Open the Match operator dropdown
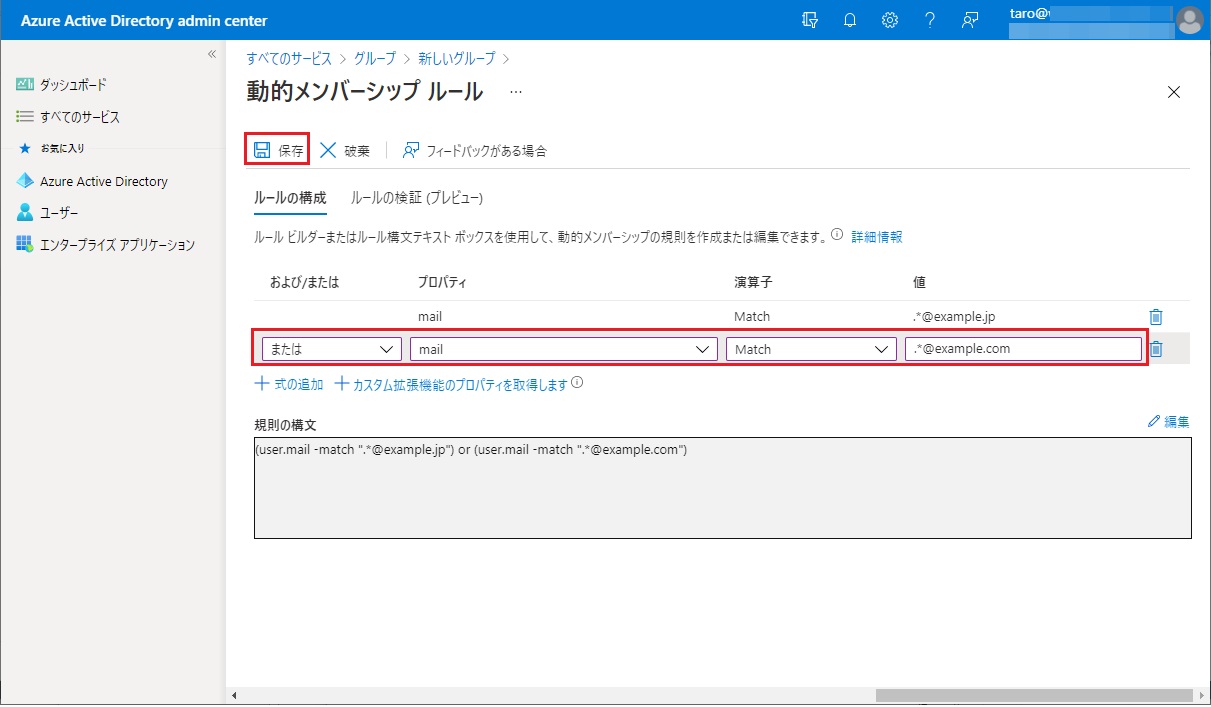This screenshot has height=707, width=1211. (810, 349)
